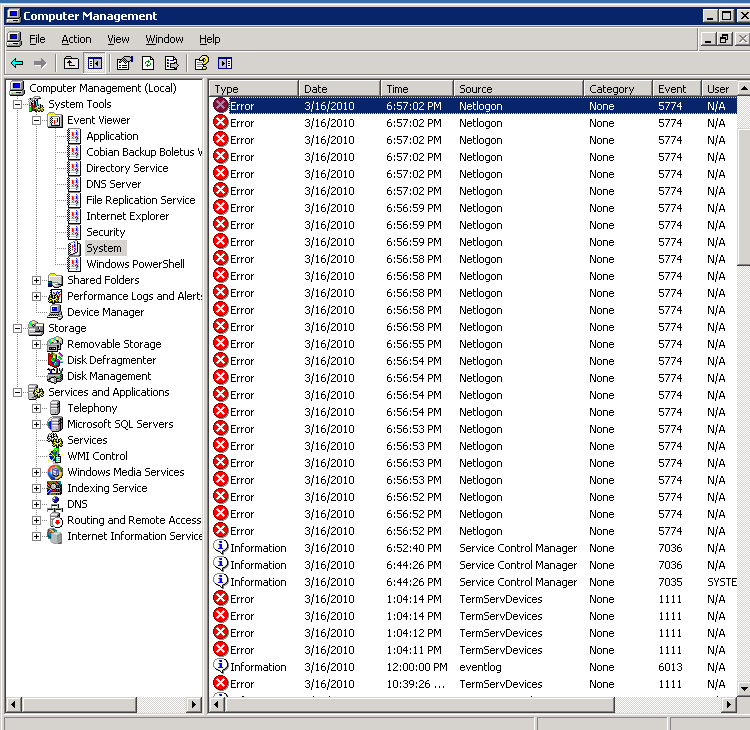Viewport: 750px width, 730px height.
Task: Click the Up One Level folder icon
Action: (71, 63)
